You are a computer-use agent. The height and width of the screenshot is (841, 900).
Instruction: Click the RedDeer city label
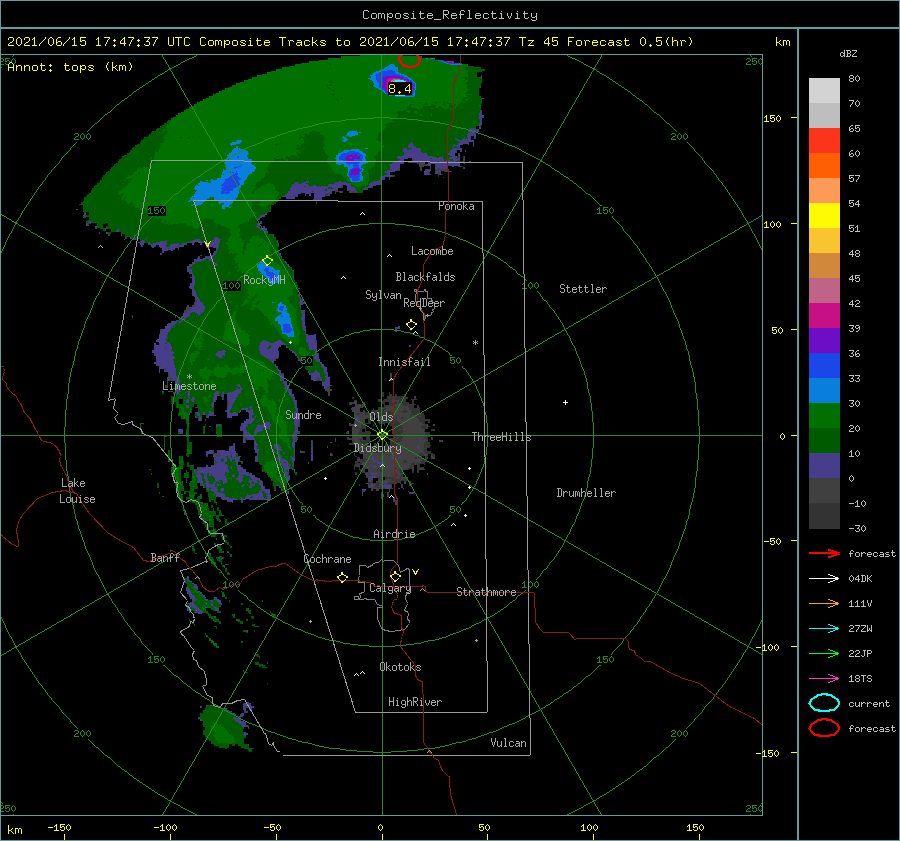[424, 303]
